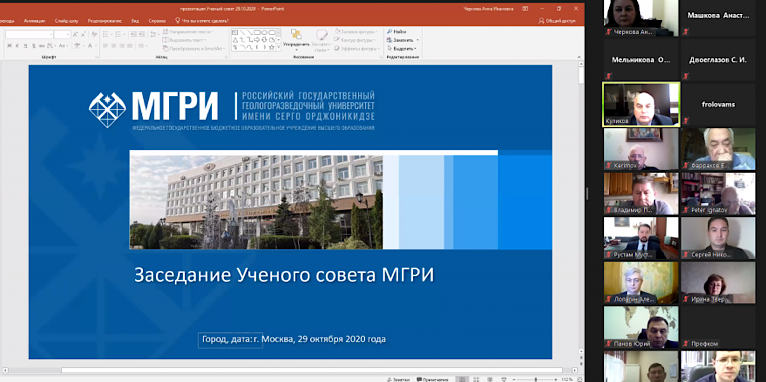The width and height of the screenshot is (766, 382).
Task: Switch to normal view in status bar
Action: [x=462, y=379]
